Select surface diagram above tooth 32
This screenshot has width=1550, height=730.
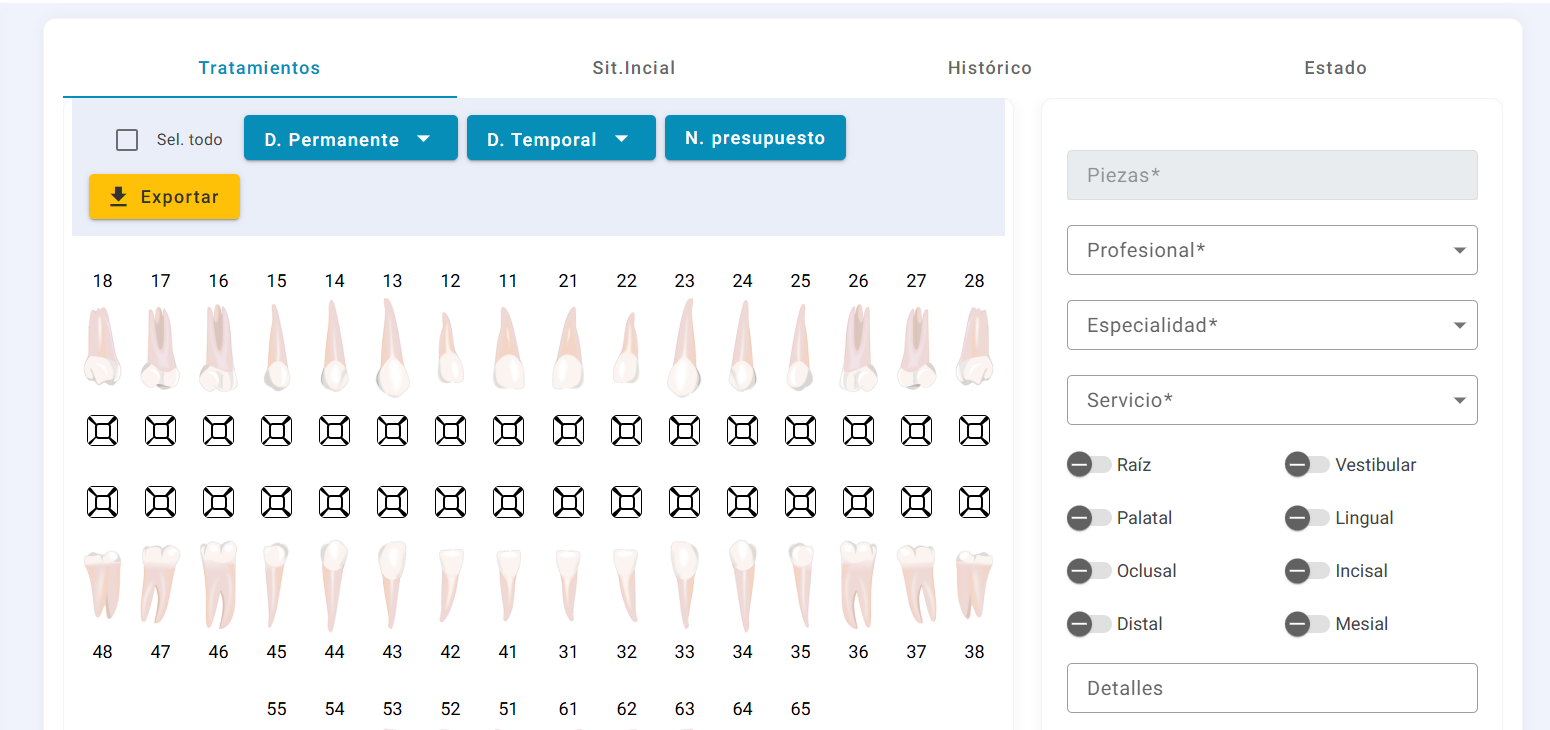click(627, 501)
